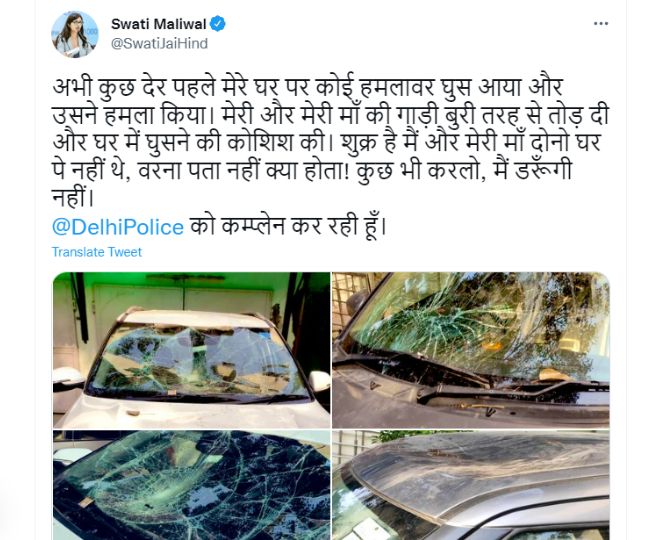Open bottom-left photo of shattered dark glass
The image size is (650, 540).
192,485
